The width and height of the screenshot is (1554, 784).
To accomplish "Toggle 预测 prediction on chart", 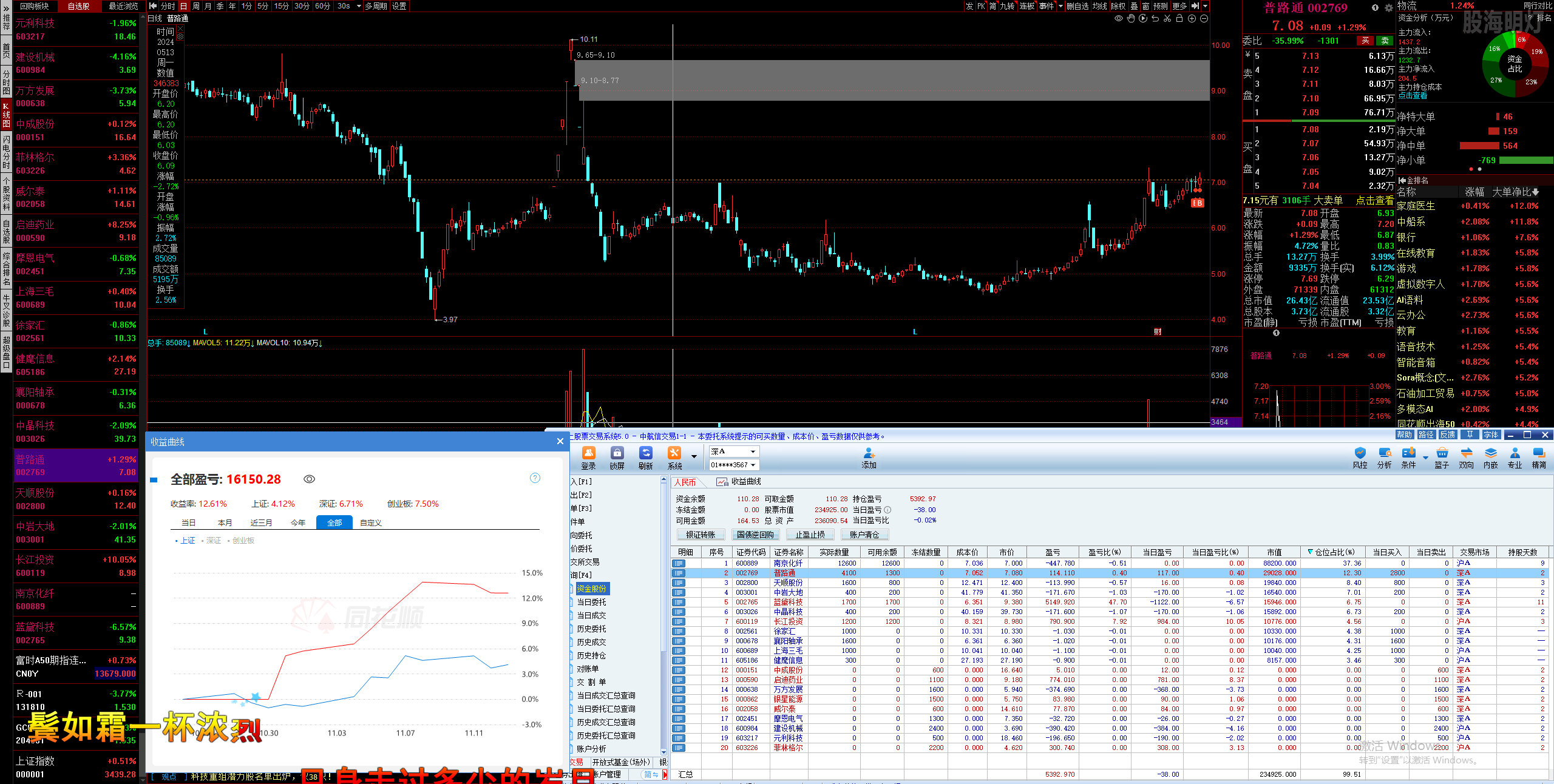I will pos(1160,6).
